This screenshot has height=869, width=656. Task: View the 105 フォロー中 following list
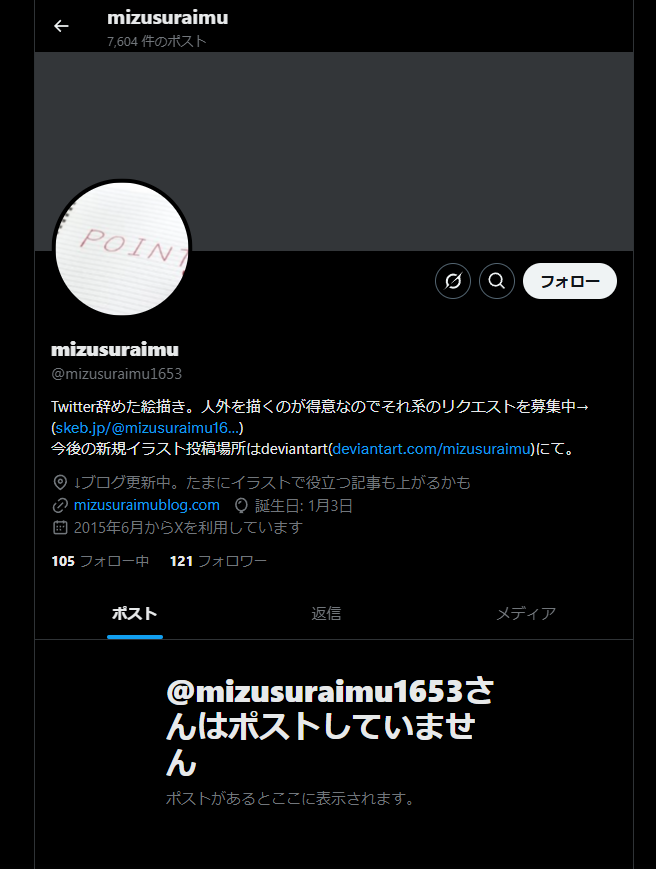100,561
